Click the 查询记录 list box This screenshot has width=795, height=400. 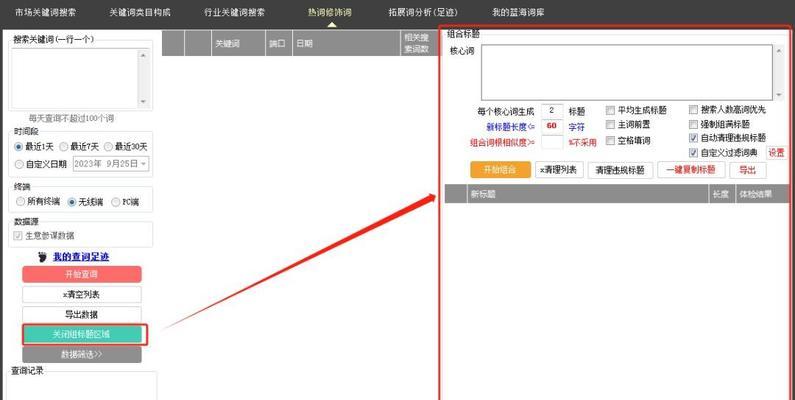(x=81, y=388)
